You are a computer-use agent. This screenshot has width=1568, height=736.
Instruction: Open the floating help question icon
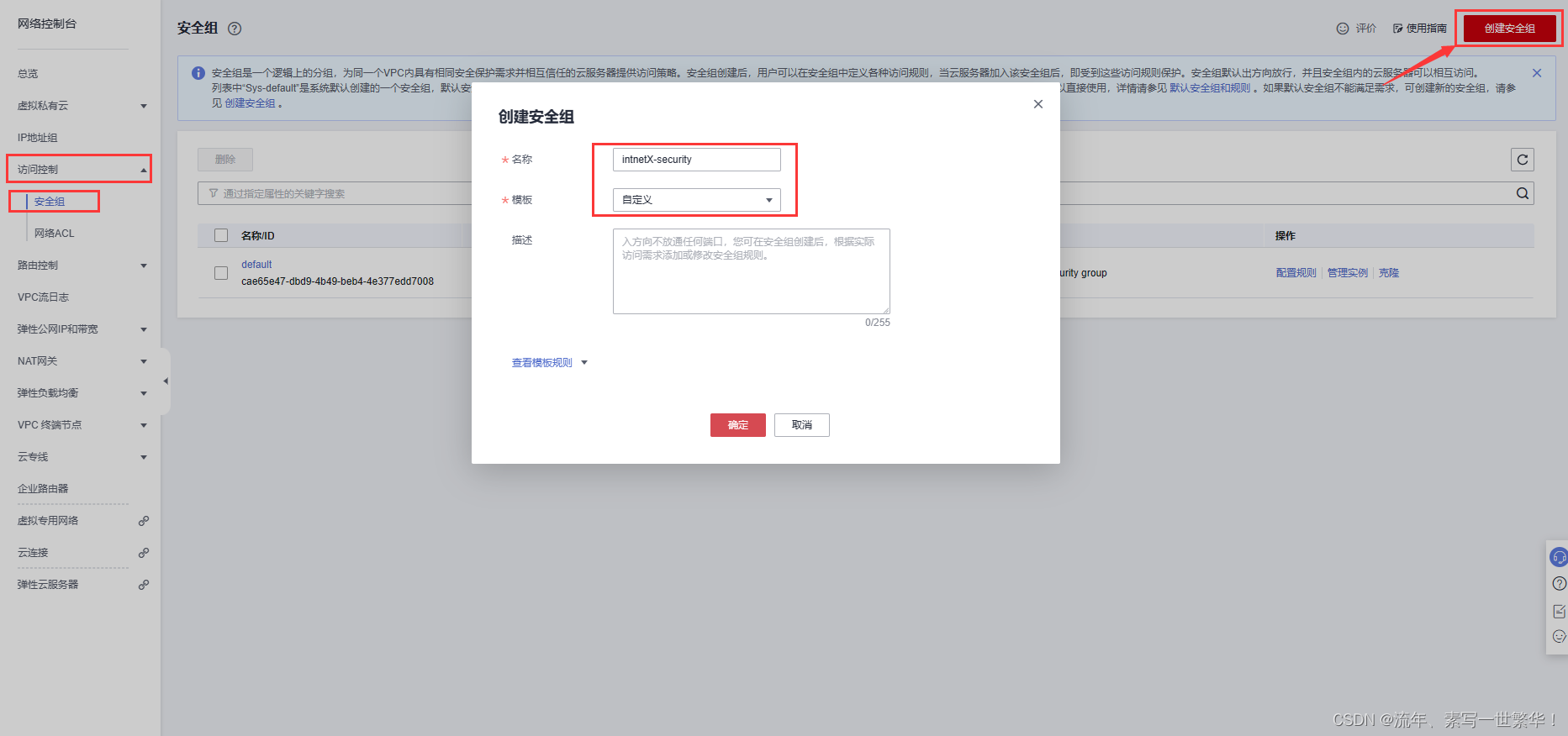1559,584
